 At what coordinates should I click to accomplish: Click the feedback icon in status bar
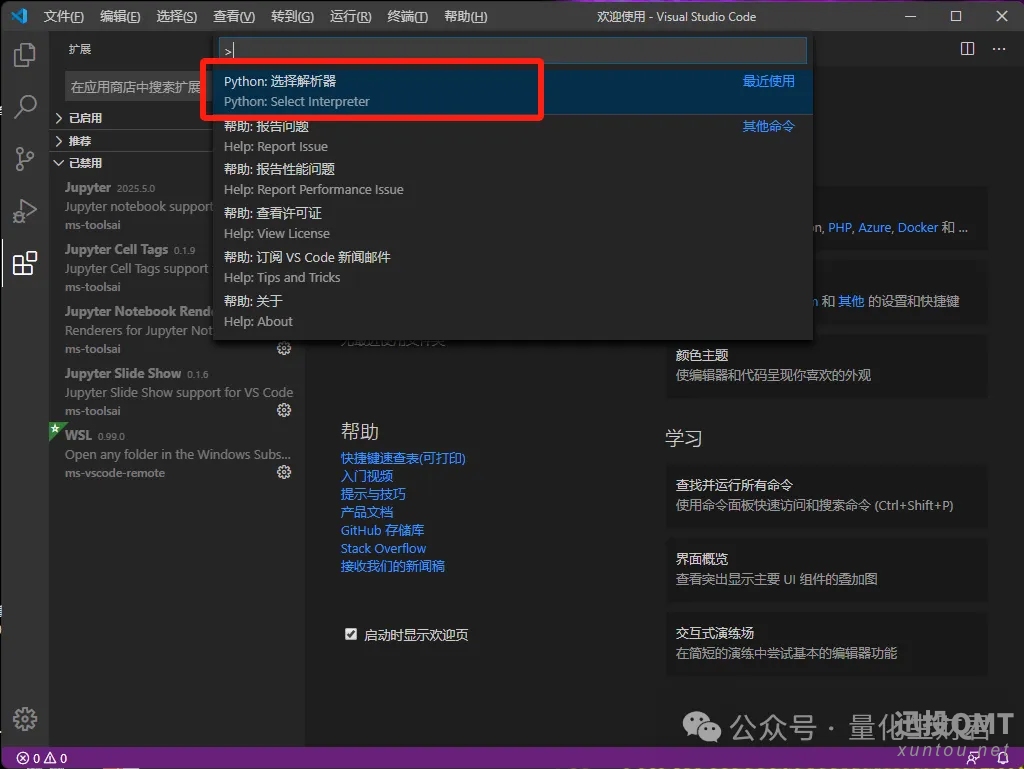click(x=973, y=758)
